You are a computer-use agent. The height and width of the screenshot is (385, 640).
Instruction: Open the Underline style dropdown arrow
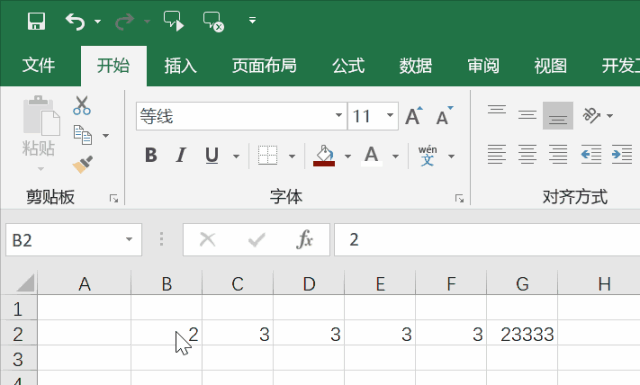[x=236, y=156]
